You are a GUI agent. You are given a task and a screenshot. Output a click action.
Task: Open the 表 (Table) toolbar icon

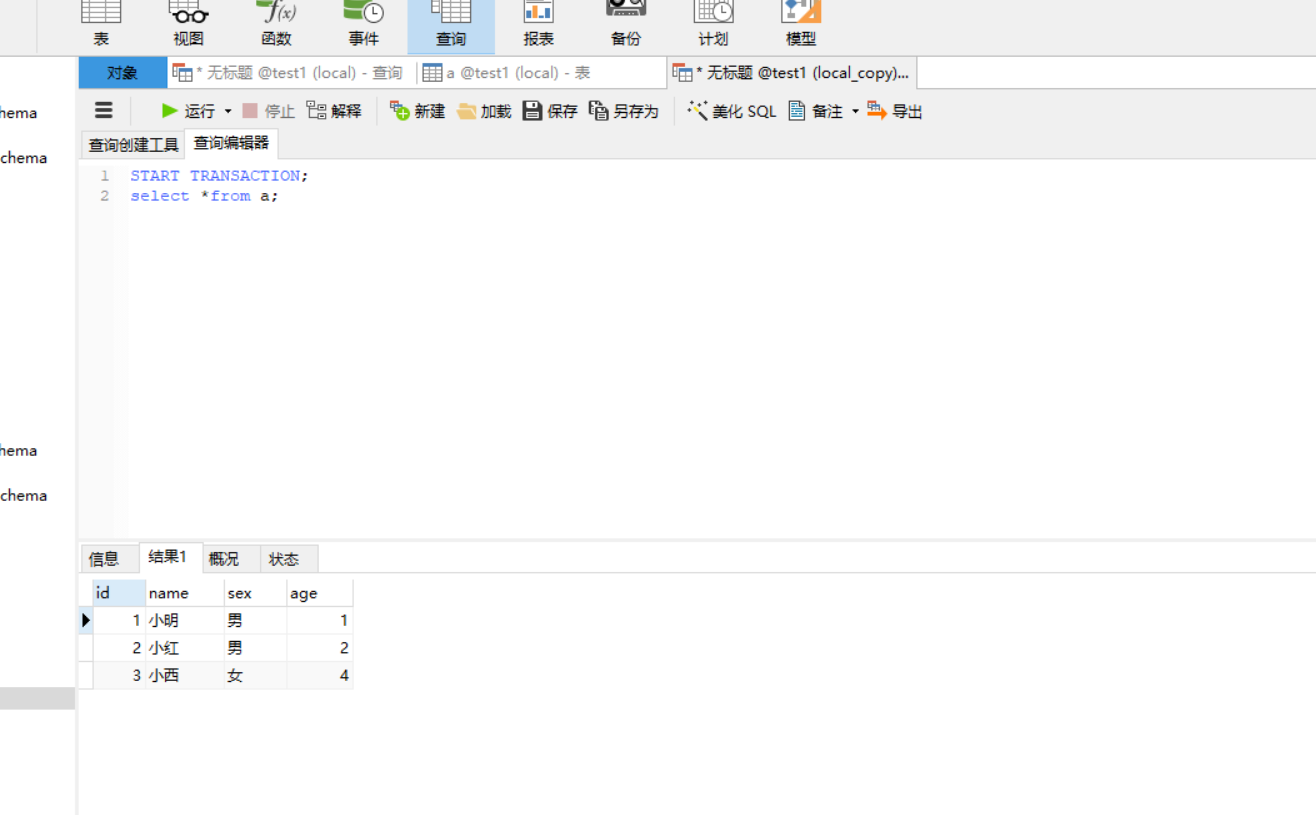tap(101, 25)
